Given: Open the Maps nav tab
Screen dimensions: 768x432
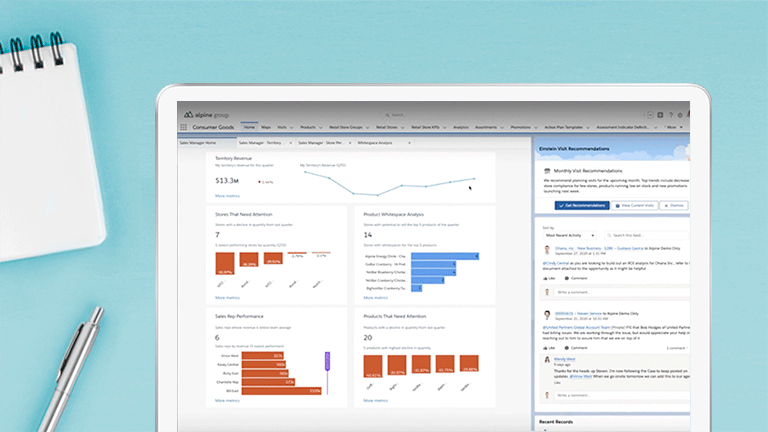Looking at the screenshot, I should [266, 127].
